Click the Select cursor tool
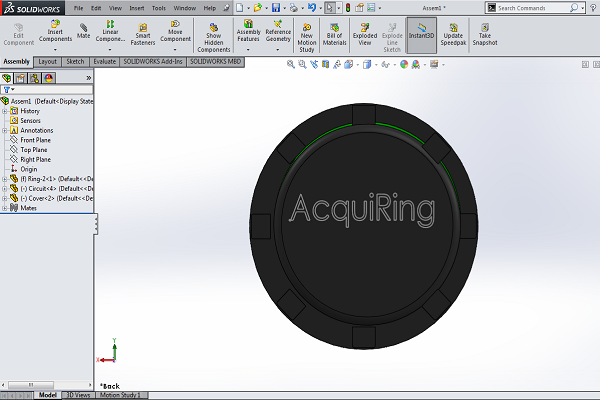 (329, 8)
